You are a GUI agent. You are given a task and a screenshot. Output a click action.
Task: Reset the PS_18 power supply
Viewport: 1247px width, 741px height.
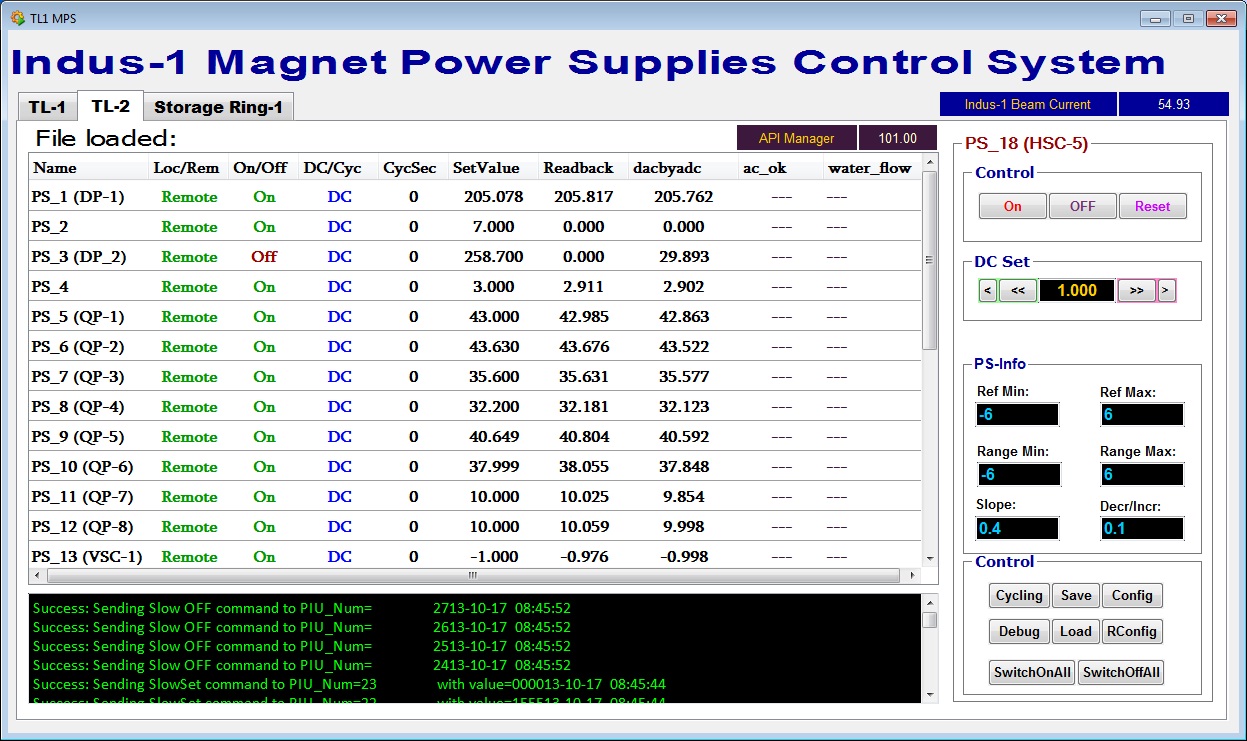click(x=1152, y=206)
